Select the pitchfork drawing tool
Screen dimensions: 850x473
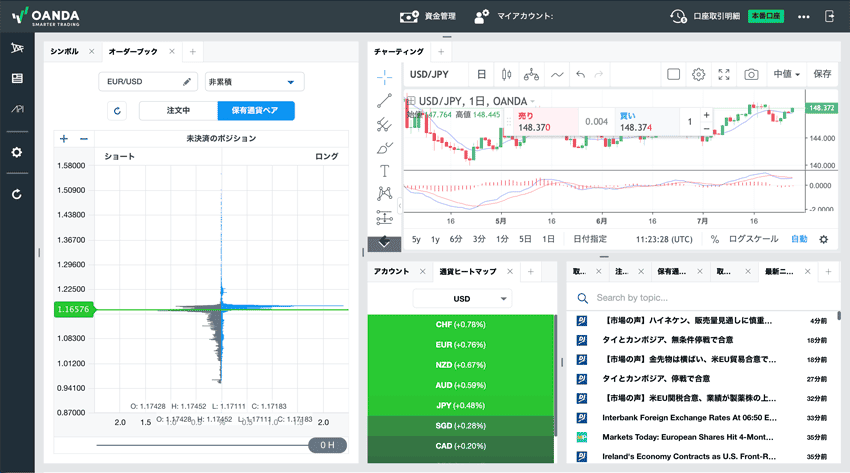(x=384, y=125)
